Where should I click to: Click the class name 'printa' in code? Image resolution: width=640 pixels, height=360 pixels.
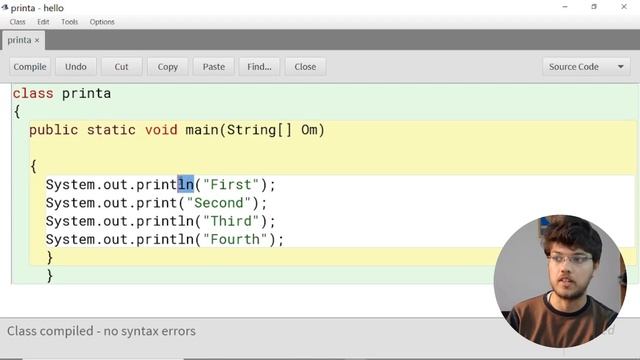pos(87,94)
